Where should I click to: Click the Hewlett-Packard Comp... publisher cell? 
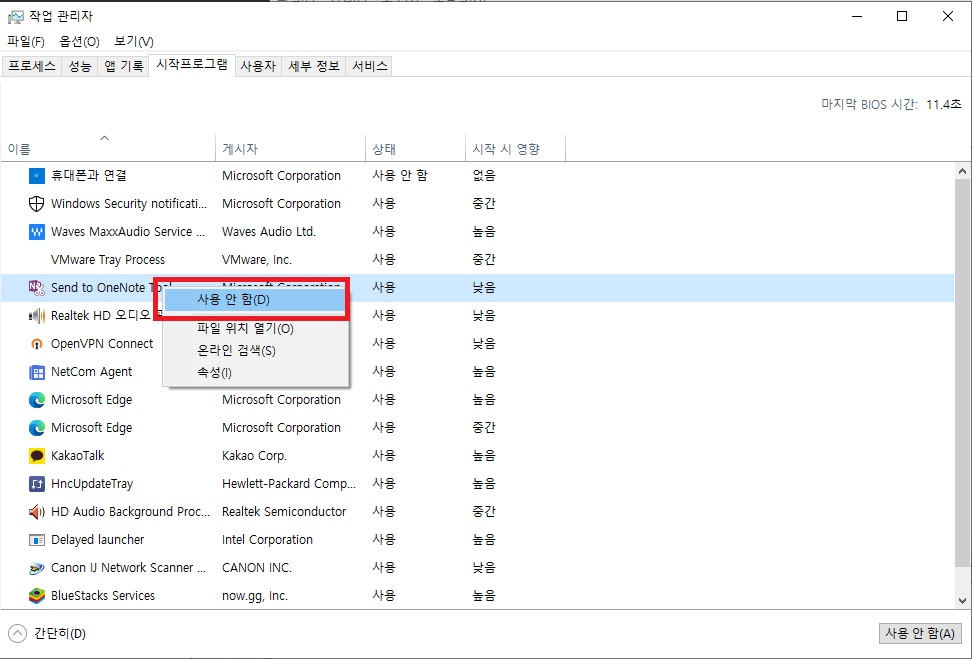289,484
